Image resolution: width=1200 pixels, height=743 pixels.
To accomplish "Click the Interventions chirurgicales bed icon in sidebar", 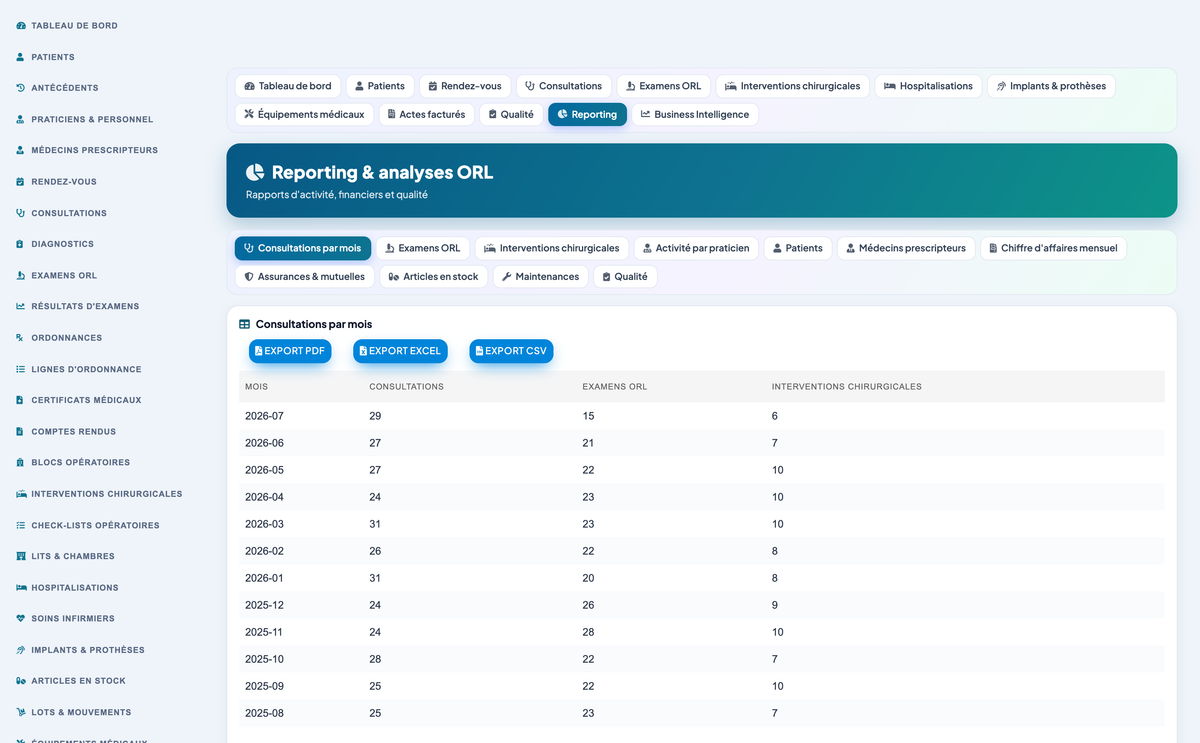I will (x=21, y=494).
